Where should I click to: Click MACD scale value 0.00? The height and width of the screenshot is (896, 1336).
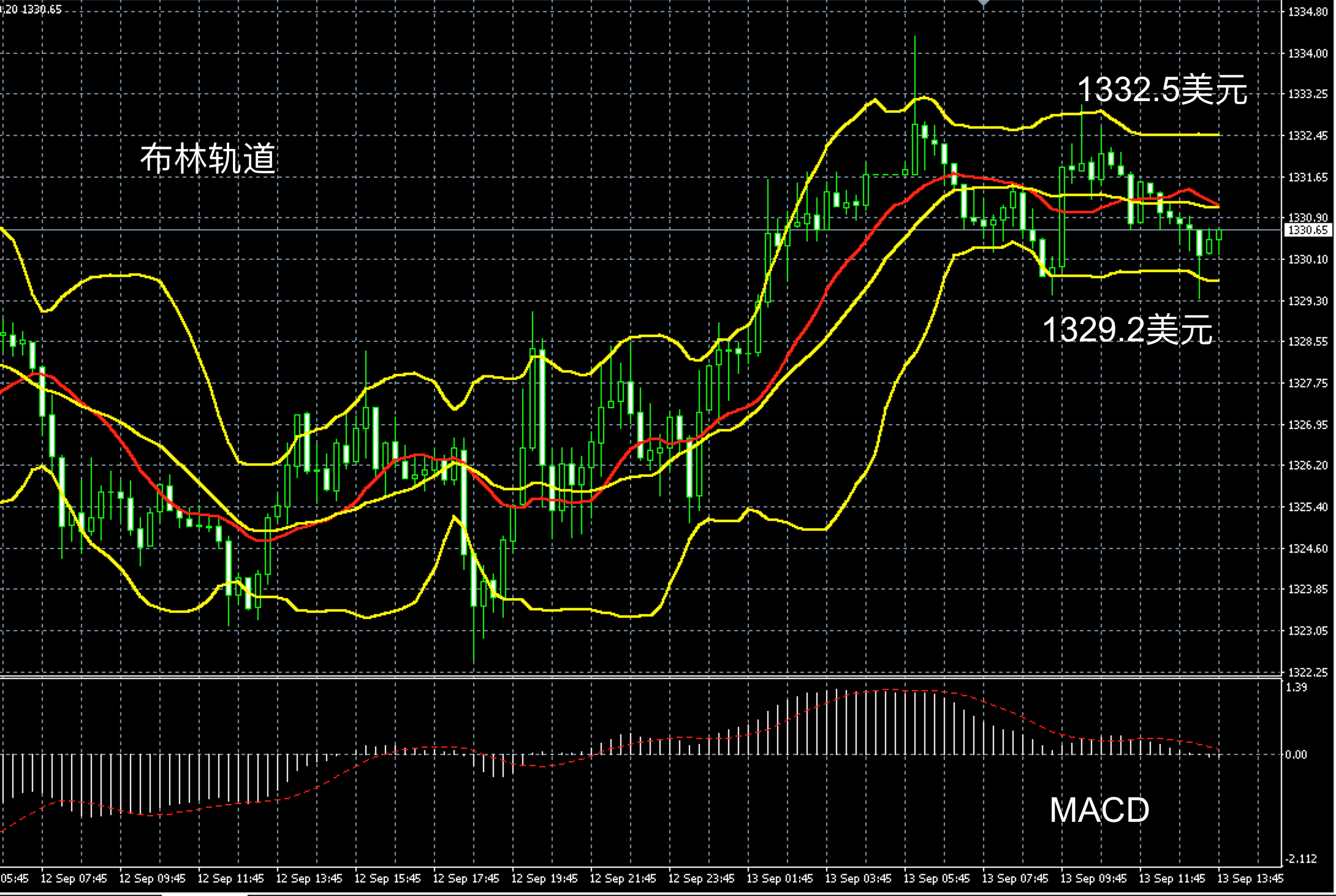point(1297,754)
